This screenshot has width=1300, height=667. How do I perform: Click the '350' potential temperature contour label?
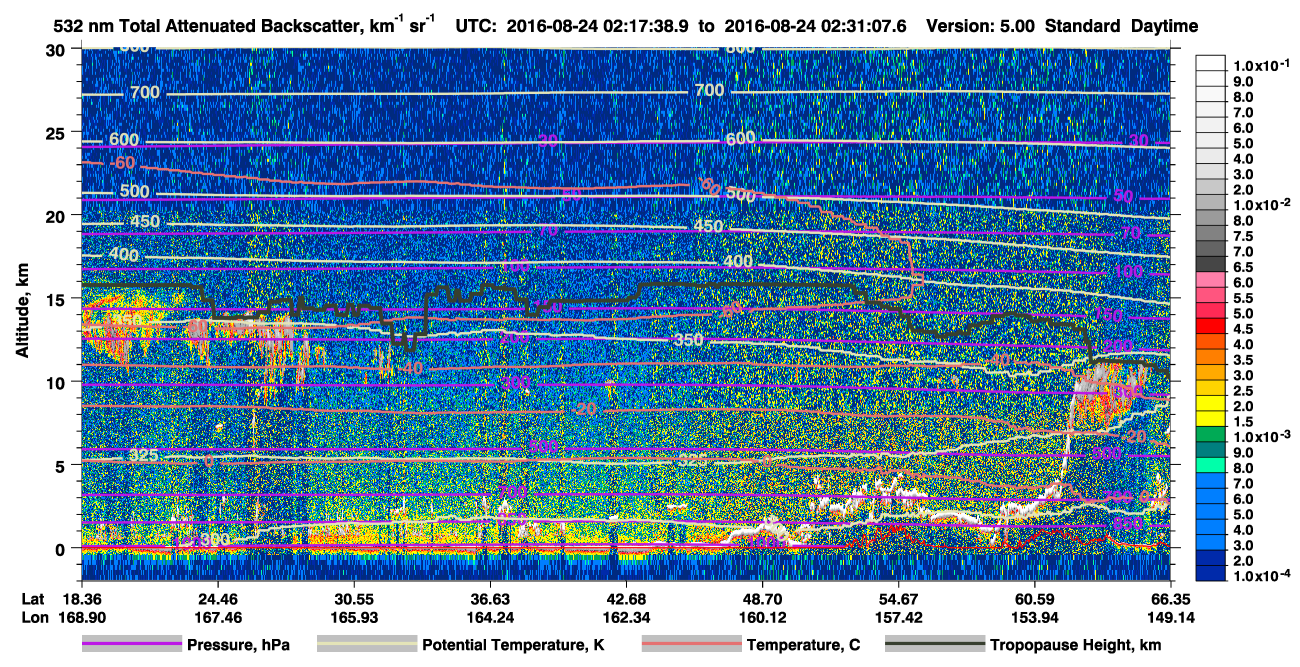click(688, 341)
